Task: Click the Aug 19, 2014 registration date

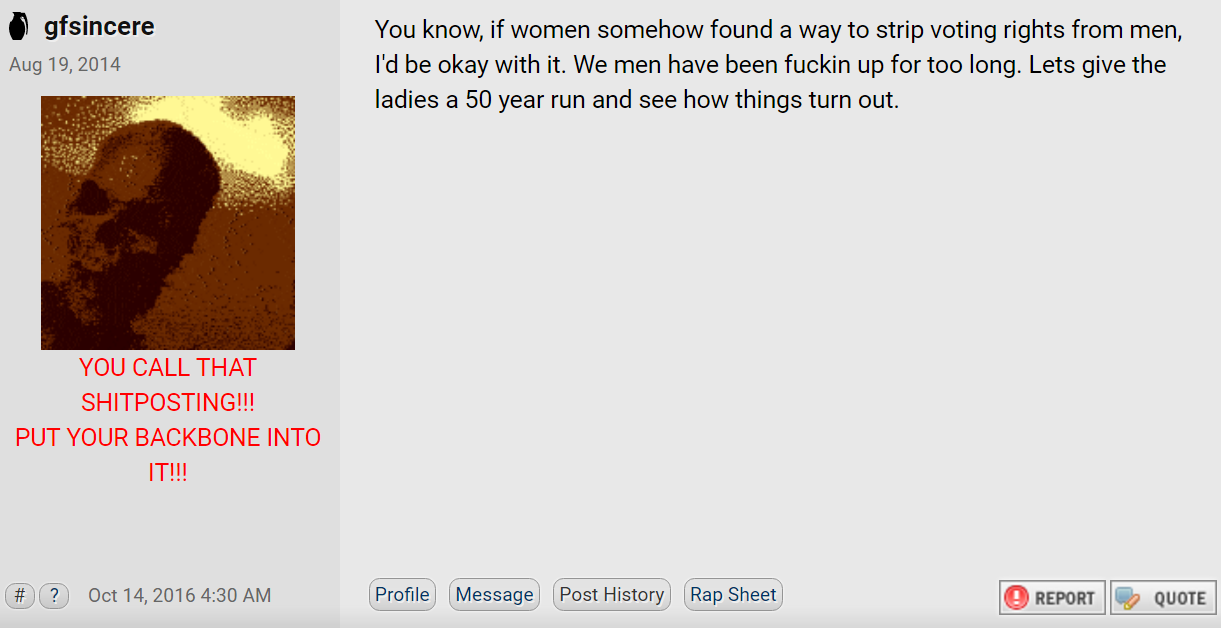Action: point(65,65)
